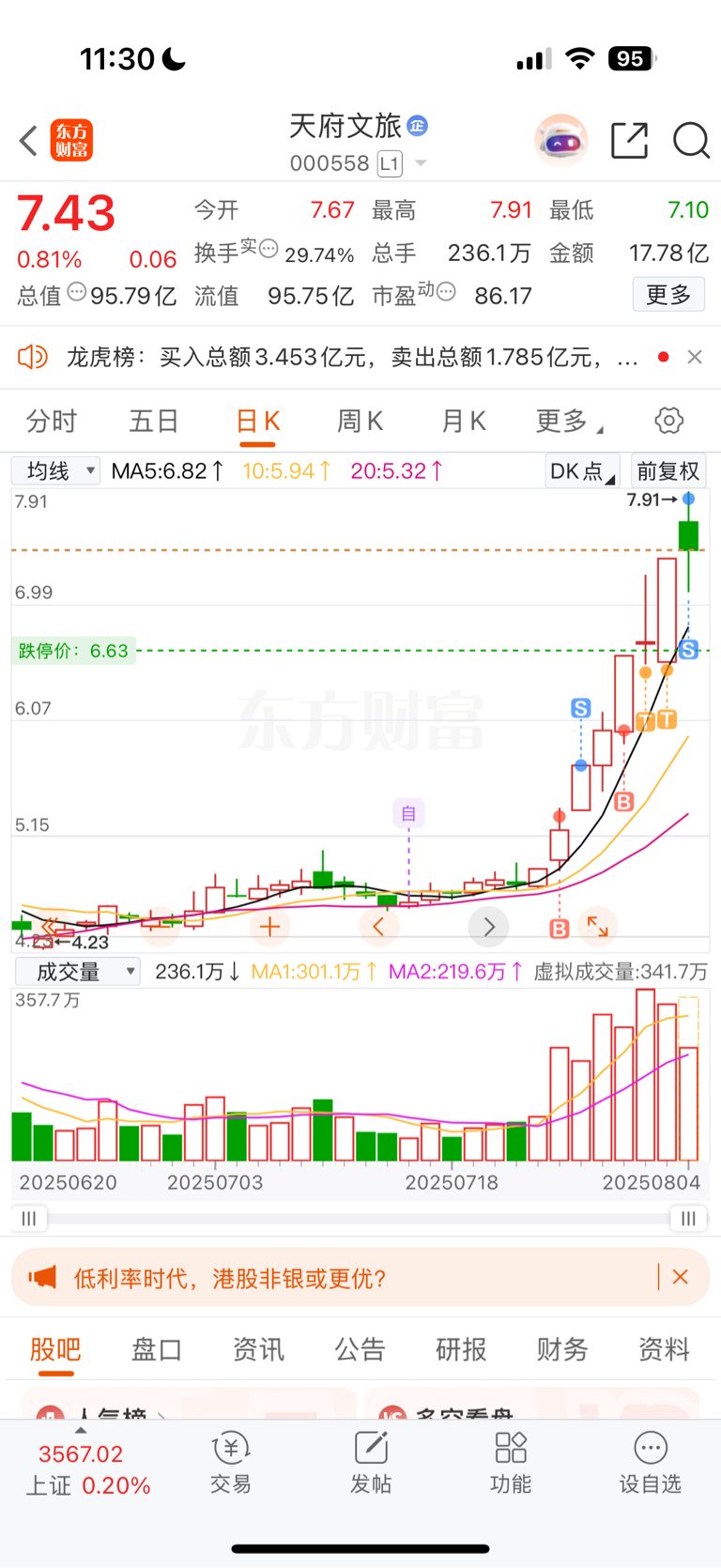Tap the 更多 quote details button
721x1568 pixels.
tap(668, 295)
